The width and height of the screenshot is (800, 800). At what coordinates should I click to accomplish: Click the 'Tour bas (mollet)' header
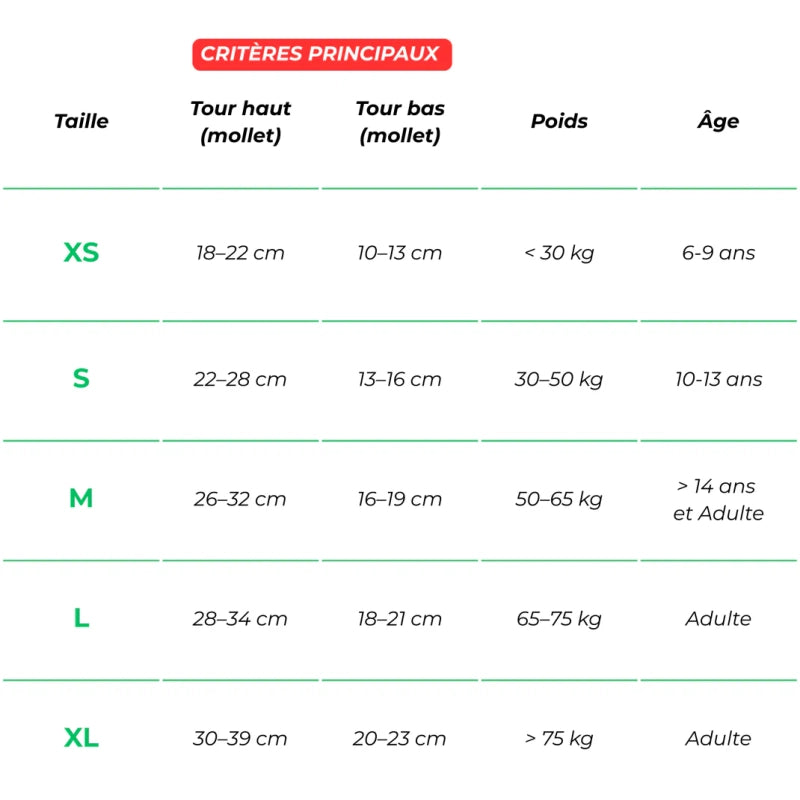(400, 122)
